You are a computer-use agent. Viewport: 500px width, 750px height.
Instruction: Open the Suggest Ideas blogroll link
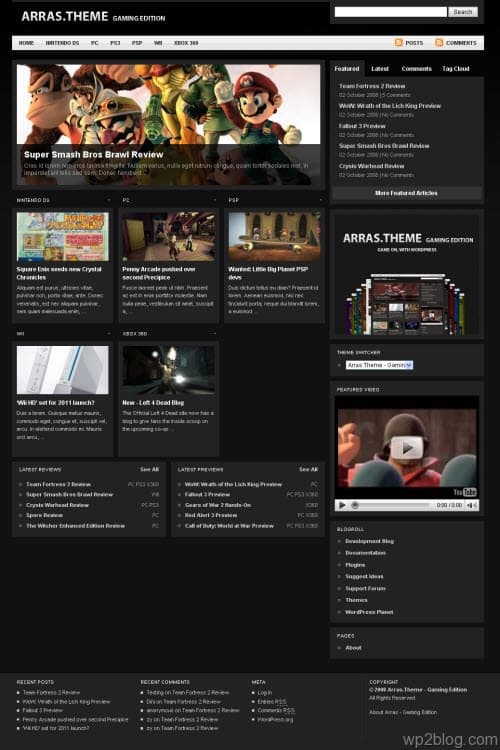pos(364,576)
